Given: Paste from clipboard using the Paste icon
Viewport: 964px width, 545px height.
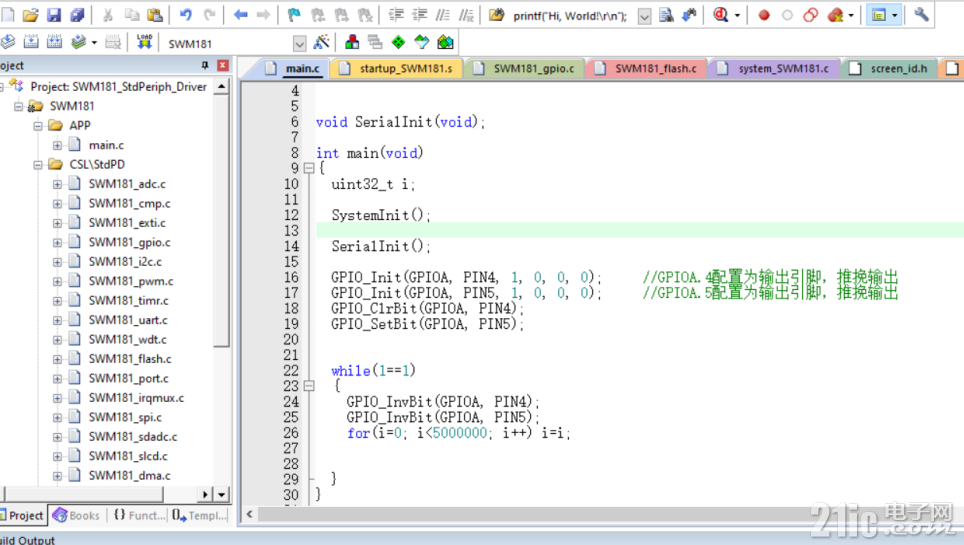Looking at the screenshot, I should 156,15.
